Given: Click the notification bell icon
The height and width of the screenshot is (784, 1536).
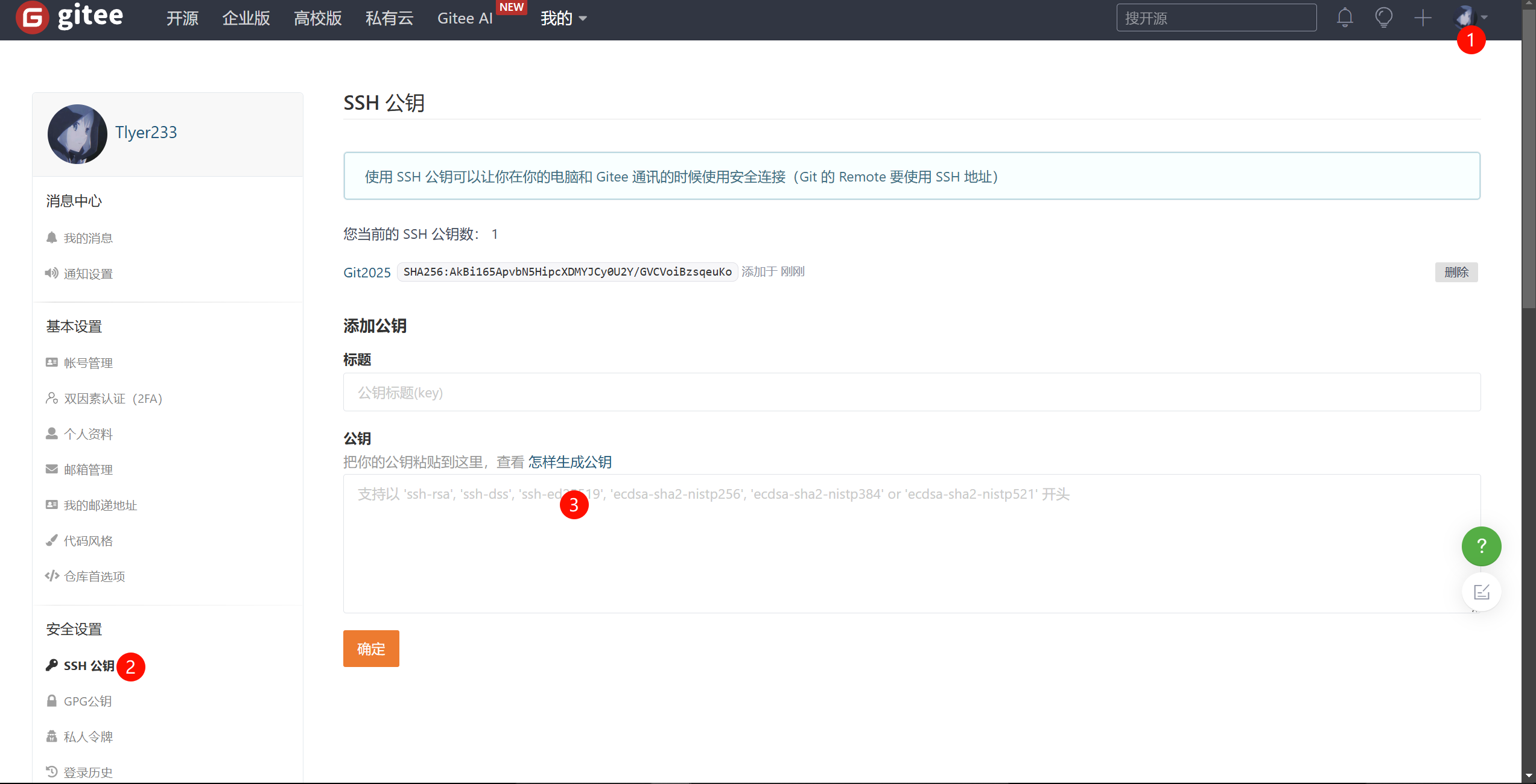Looking at the screenshot, I should 1345,17.
